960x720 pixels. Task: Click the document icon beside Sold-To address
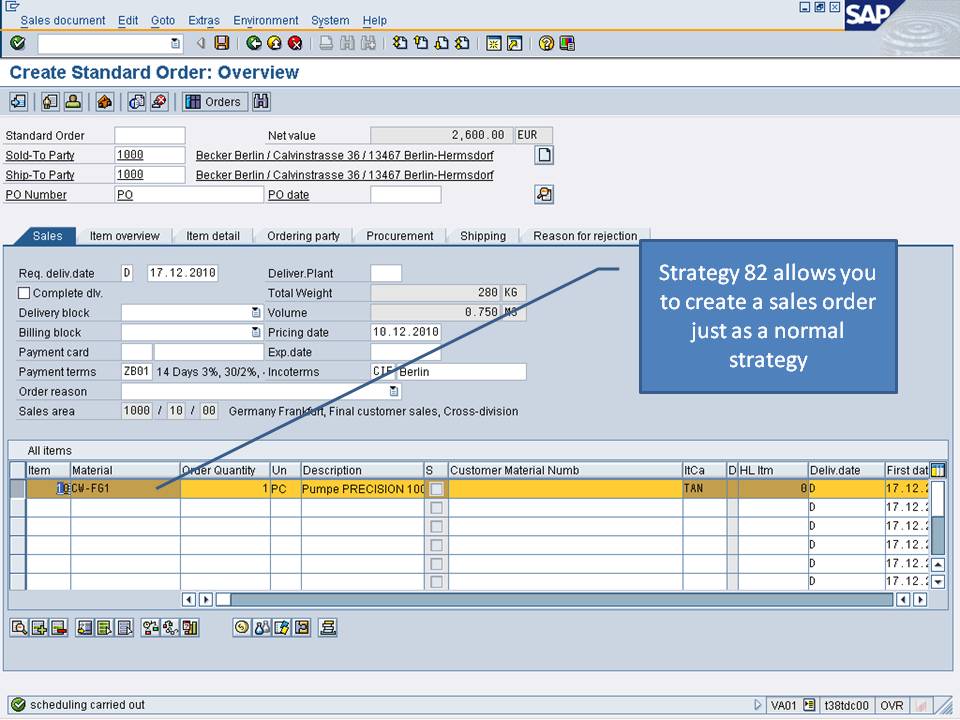544,155
